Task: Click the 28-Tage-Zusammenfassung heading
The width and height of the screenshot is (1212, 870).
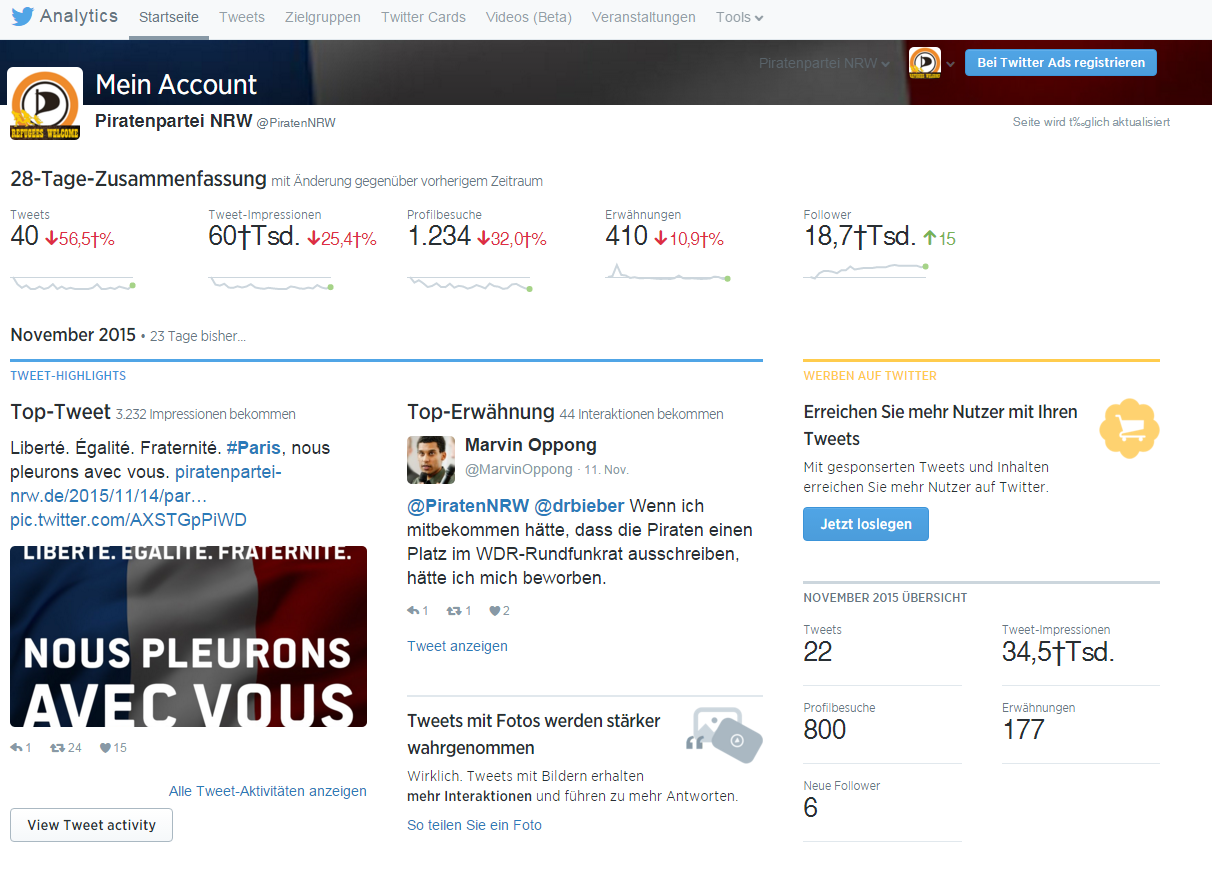Action: pos(138,180)
